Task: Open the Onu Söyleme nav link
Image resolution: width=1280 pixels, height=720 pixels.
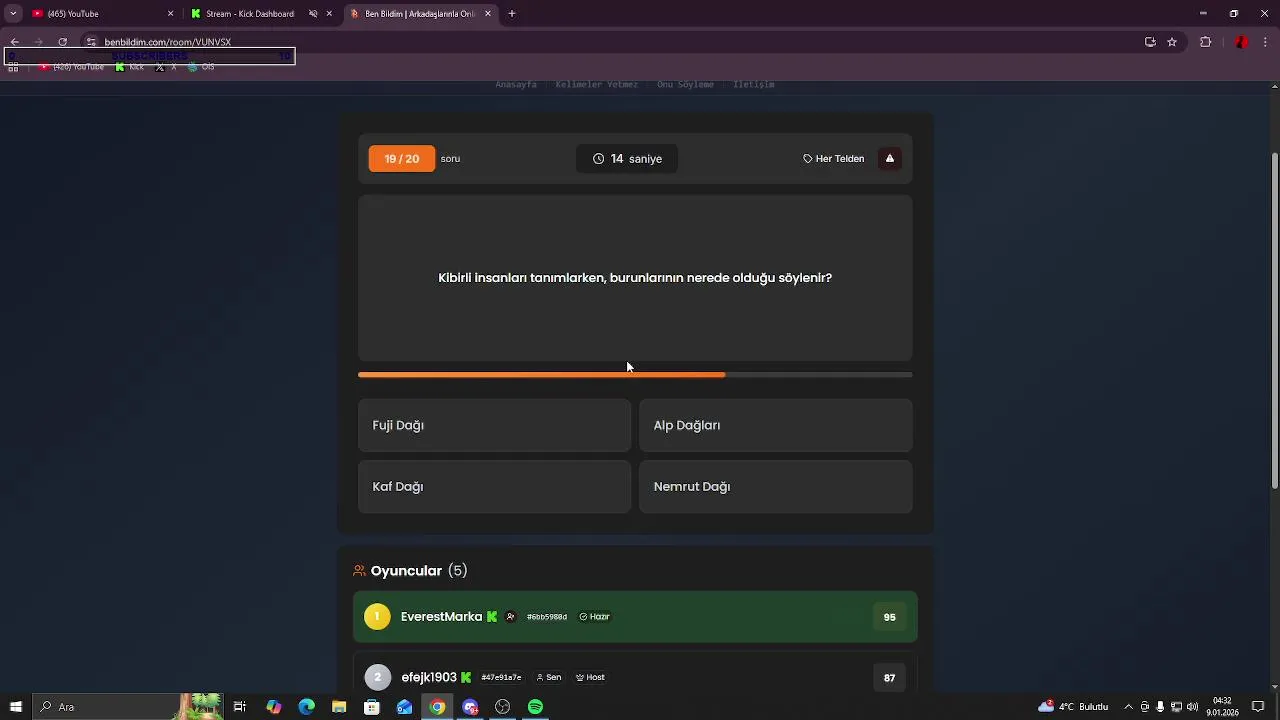Action: [x=685, y=85]
